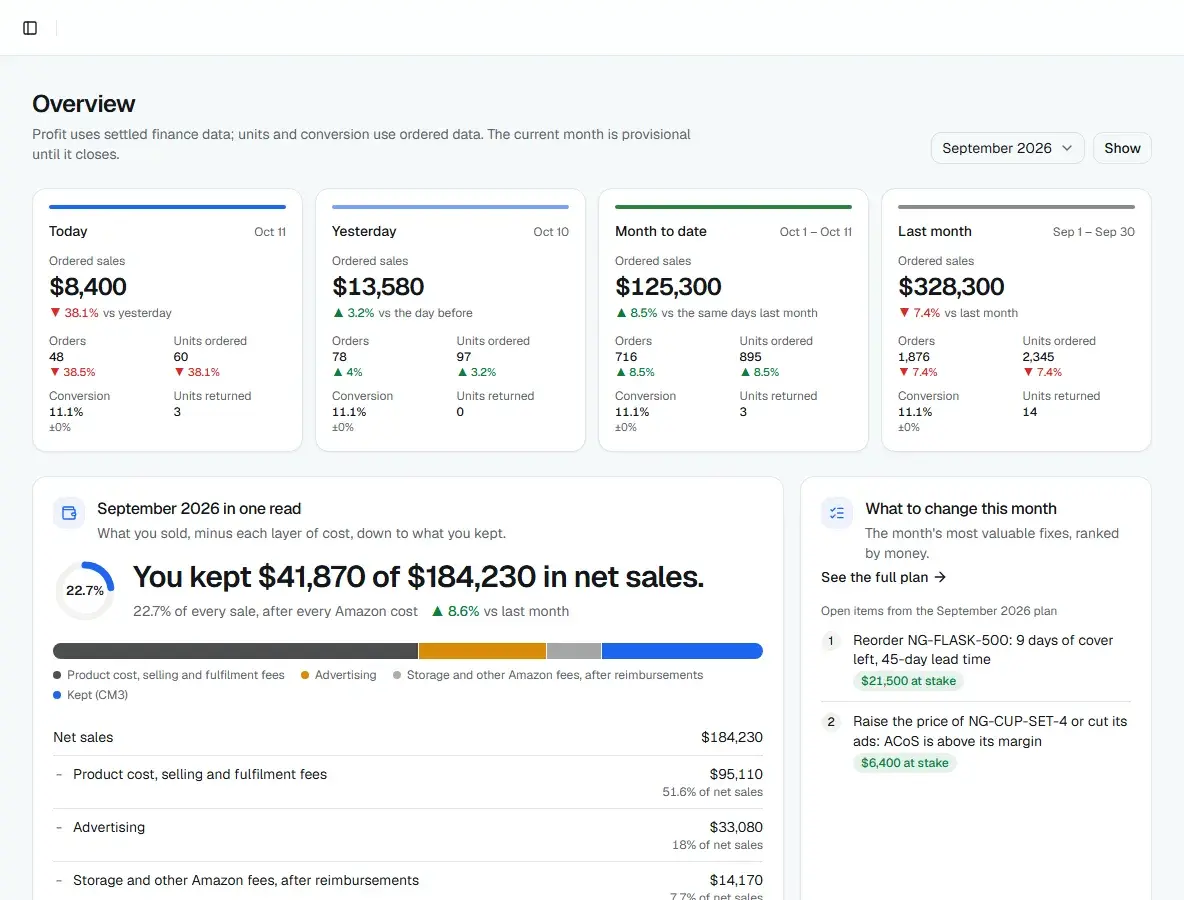
Task: Click the $125,300 ordered sales value
Action: [x=668, y=287]
